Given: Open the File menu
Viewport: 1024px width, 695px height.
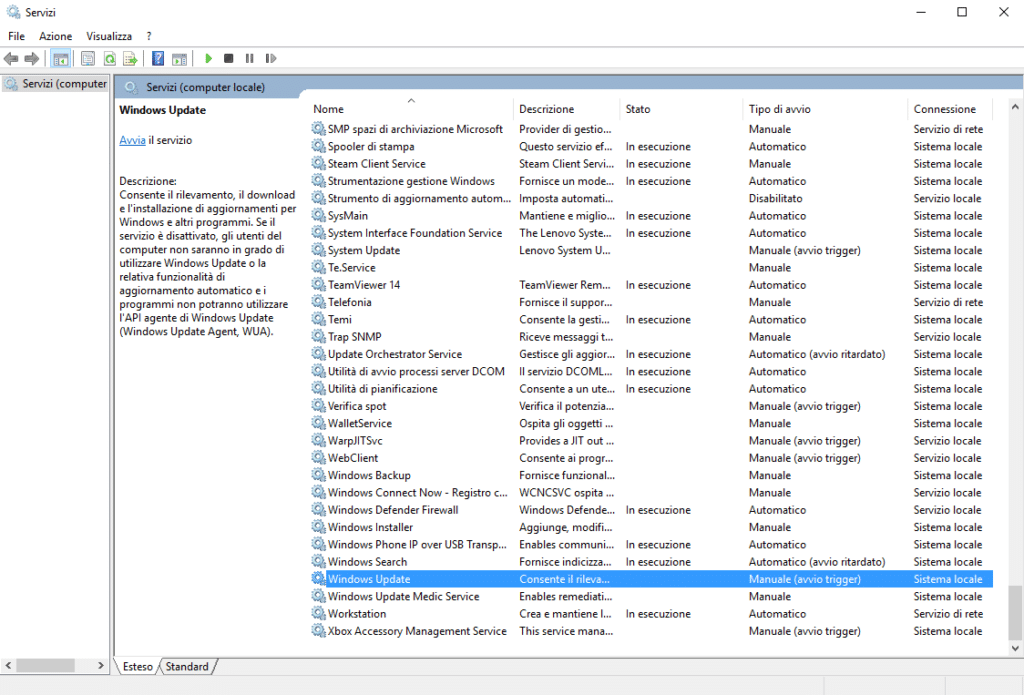Looking at the screenshot, I should (x=16, y=36).
